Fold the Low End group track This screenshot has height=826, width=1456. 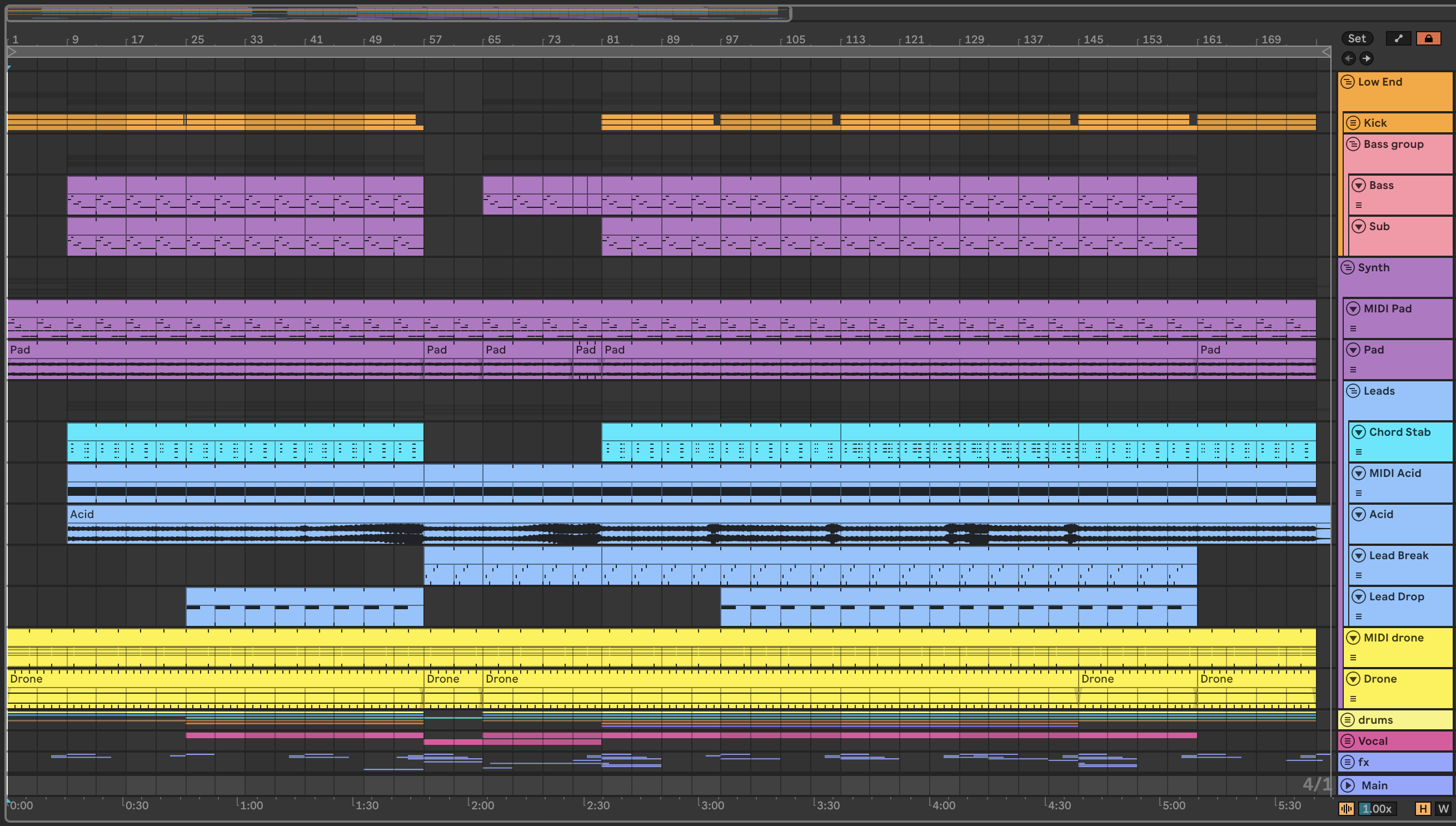1348,82
